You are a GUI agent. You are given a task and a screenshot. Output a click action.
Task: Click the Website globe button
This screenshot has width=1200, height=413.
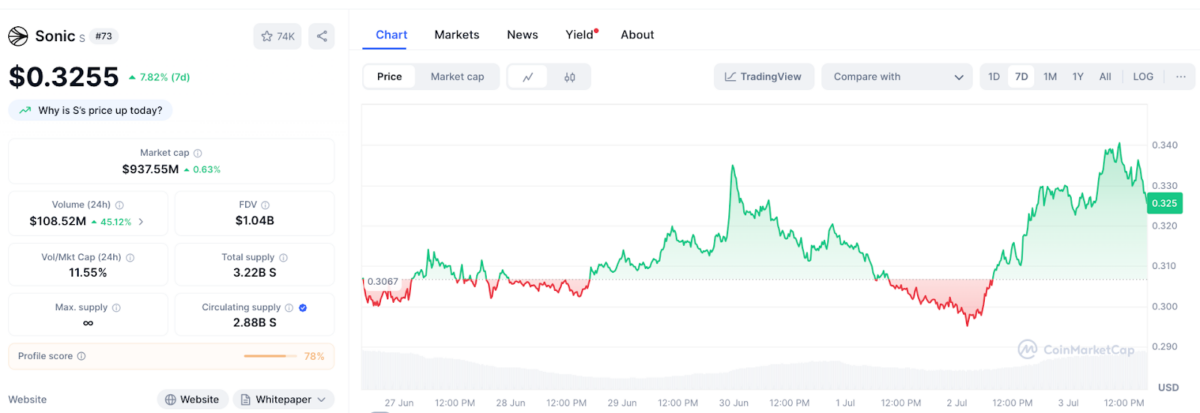(193, 399)
